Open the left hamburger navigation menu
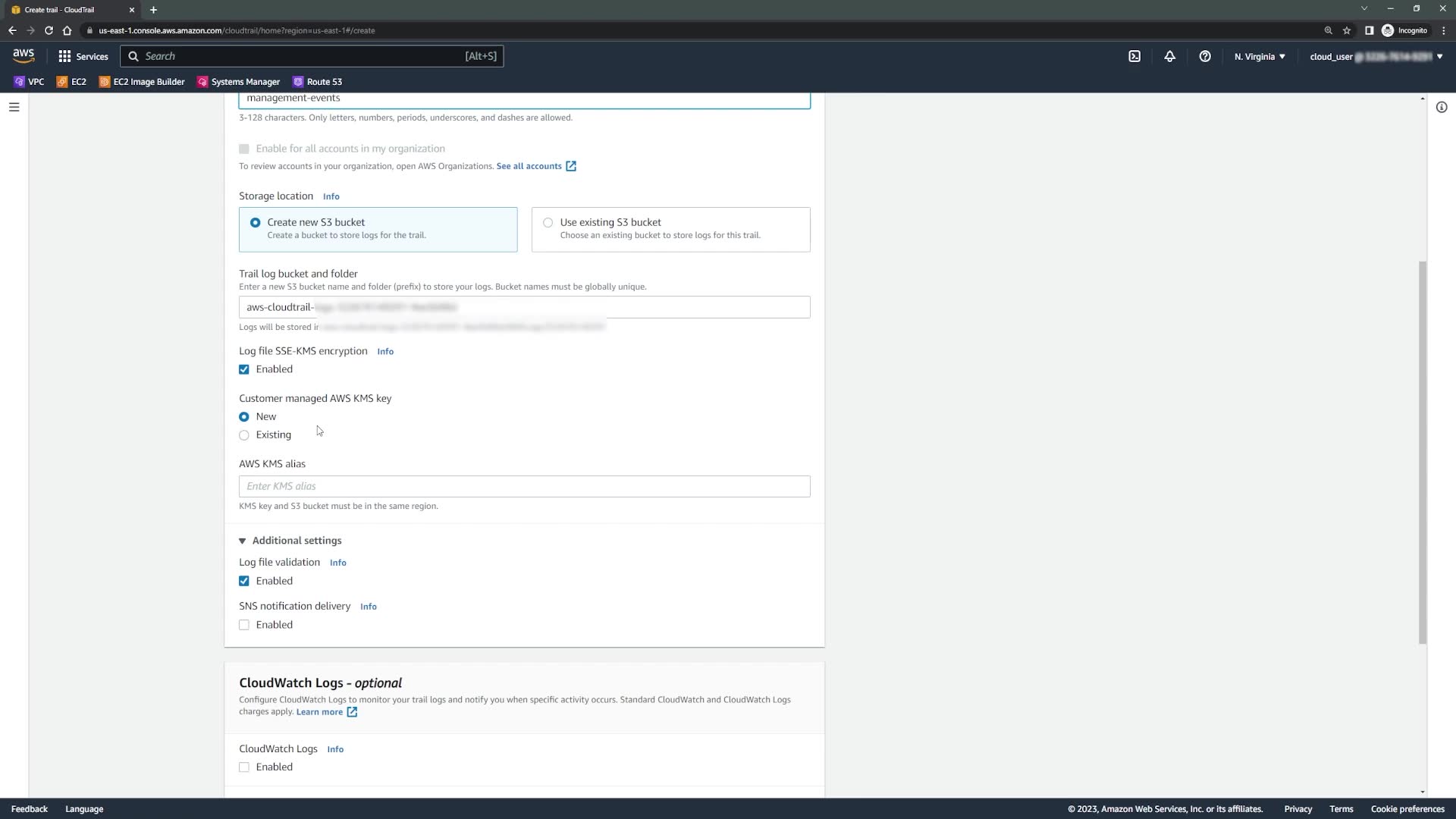Screen dimensions: 1456x819 [x=14, y=107]
